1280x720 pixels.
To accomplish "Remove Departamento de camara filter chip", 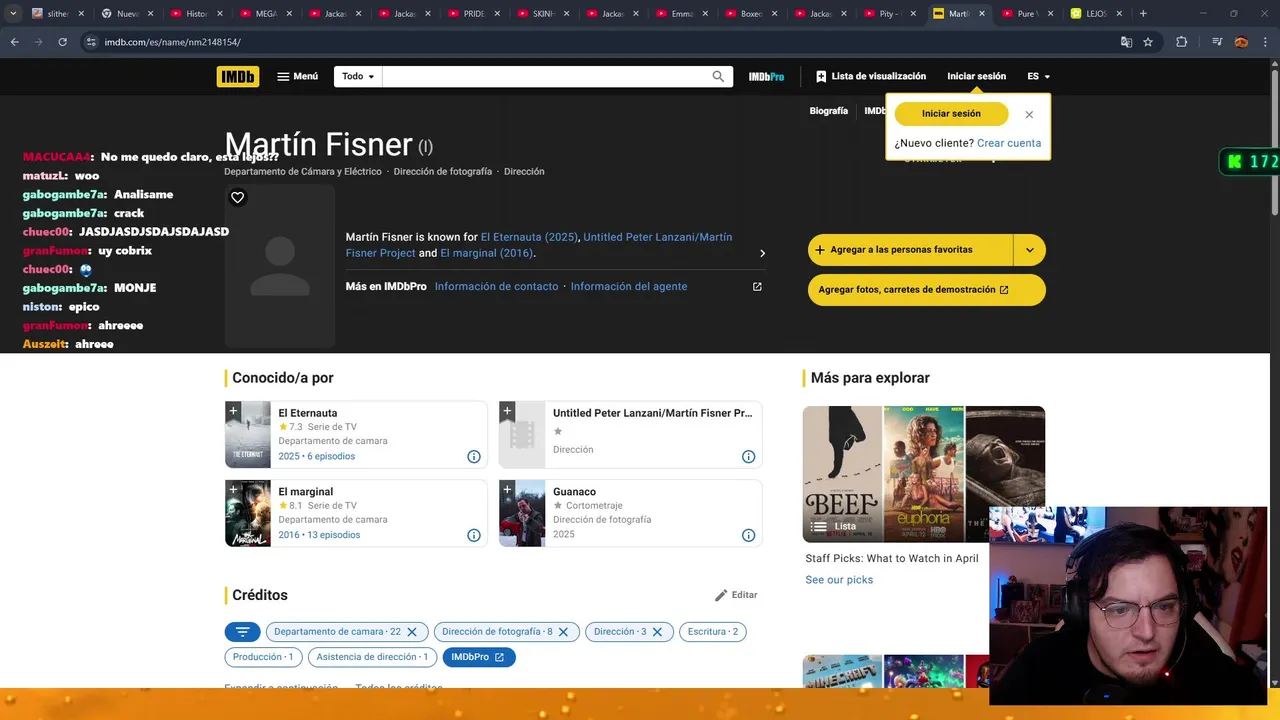I will point(411,632).
